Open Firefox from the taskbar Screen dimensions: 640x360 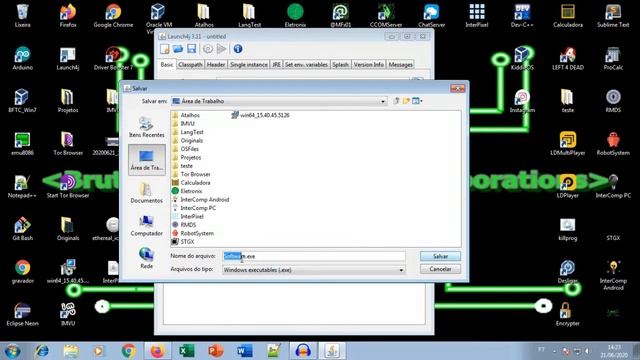tap(157, 351)
